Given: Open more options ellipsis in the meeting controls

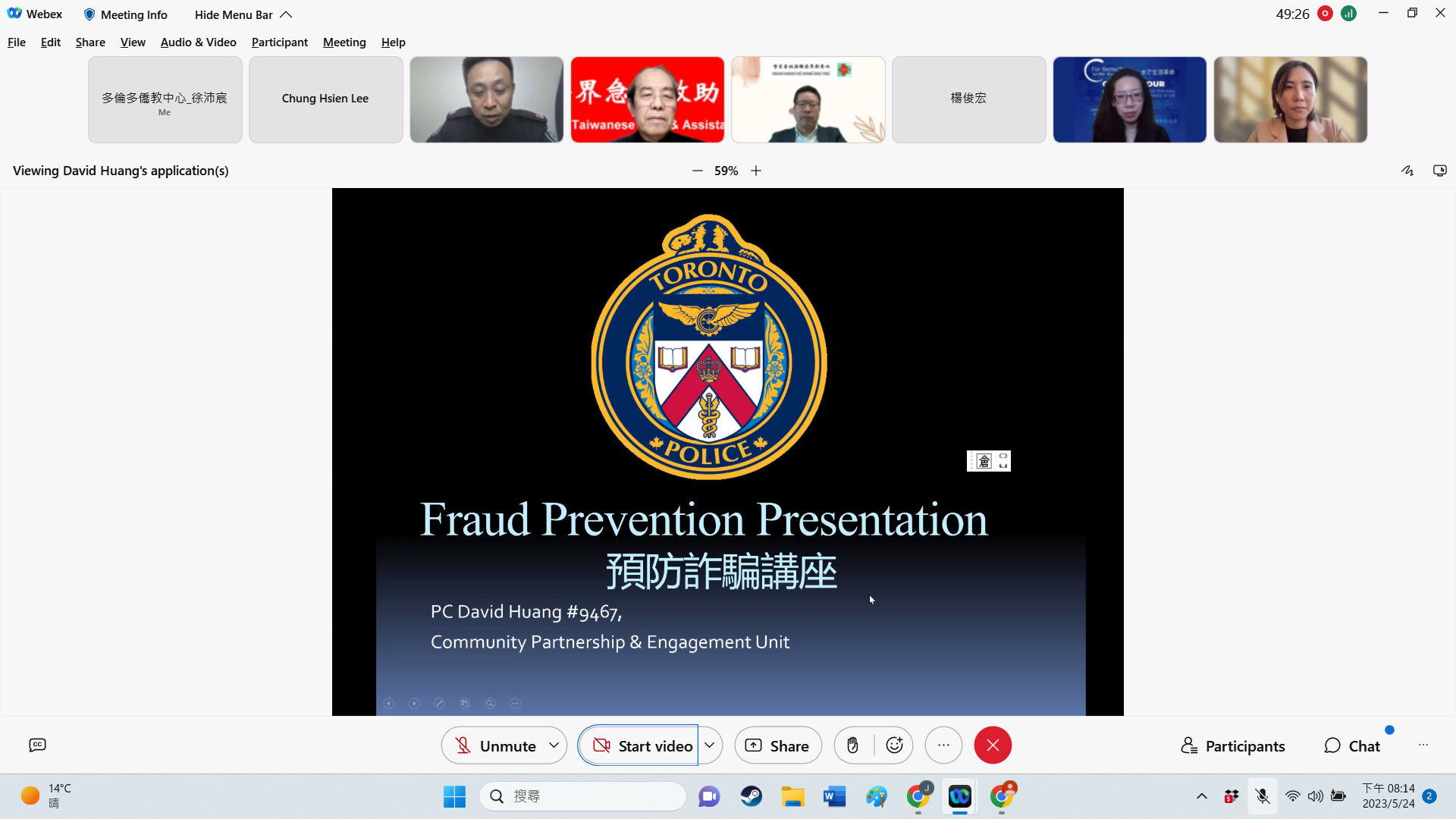Looking at the screenshot, I should pos(943,745).
